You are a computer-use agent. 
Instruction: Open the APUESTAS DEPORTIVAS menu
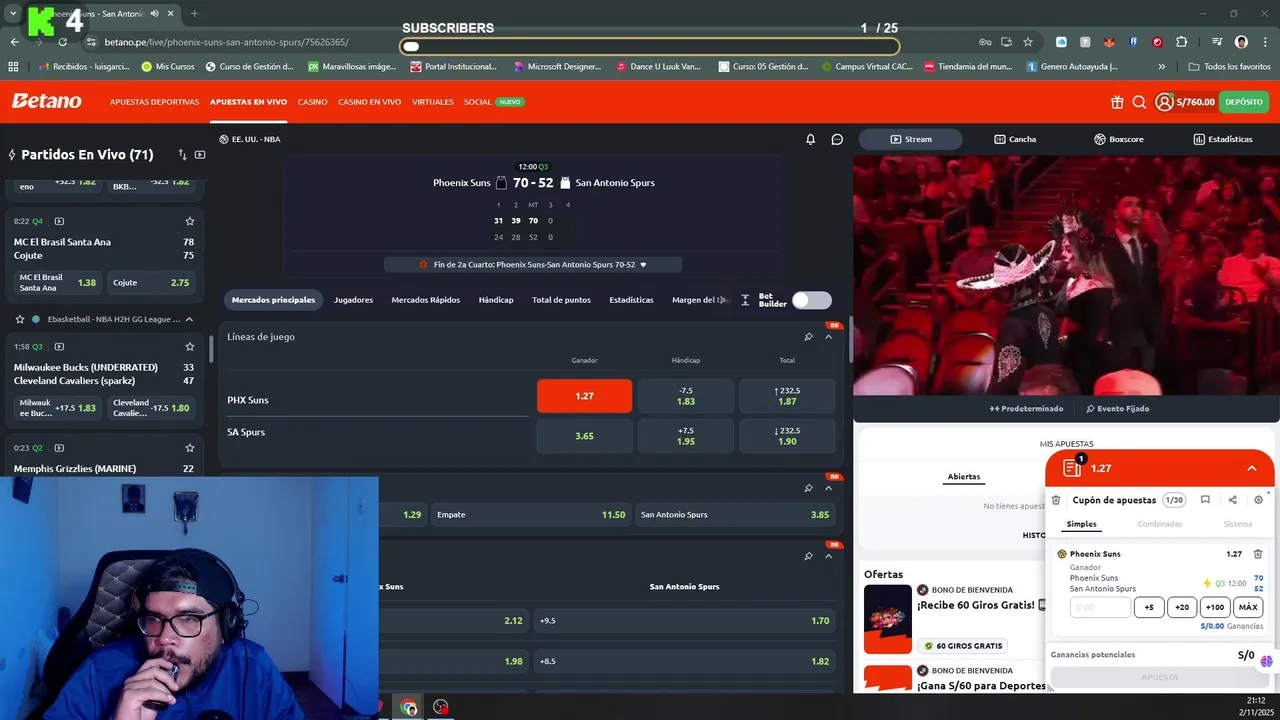[154, 102]
